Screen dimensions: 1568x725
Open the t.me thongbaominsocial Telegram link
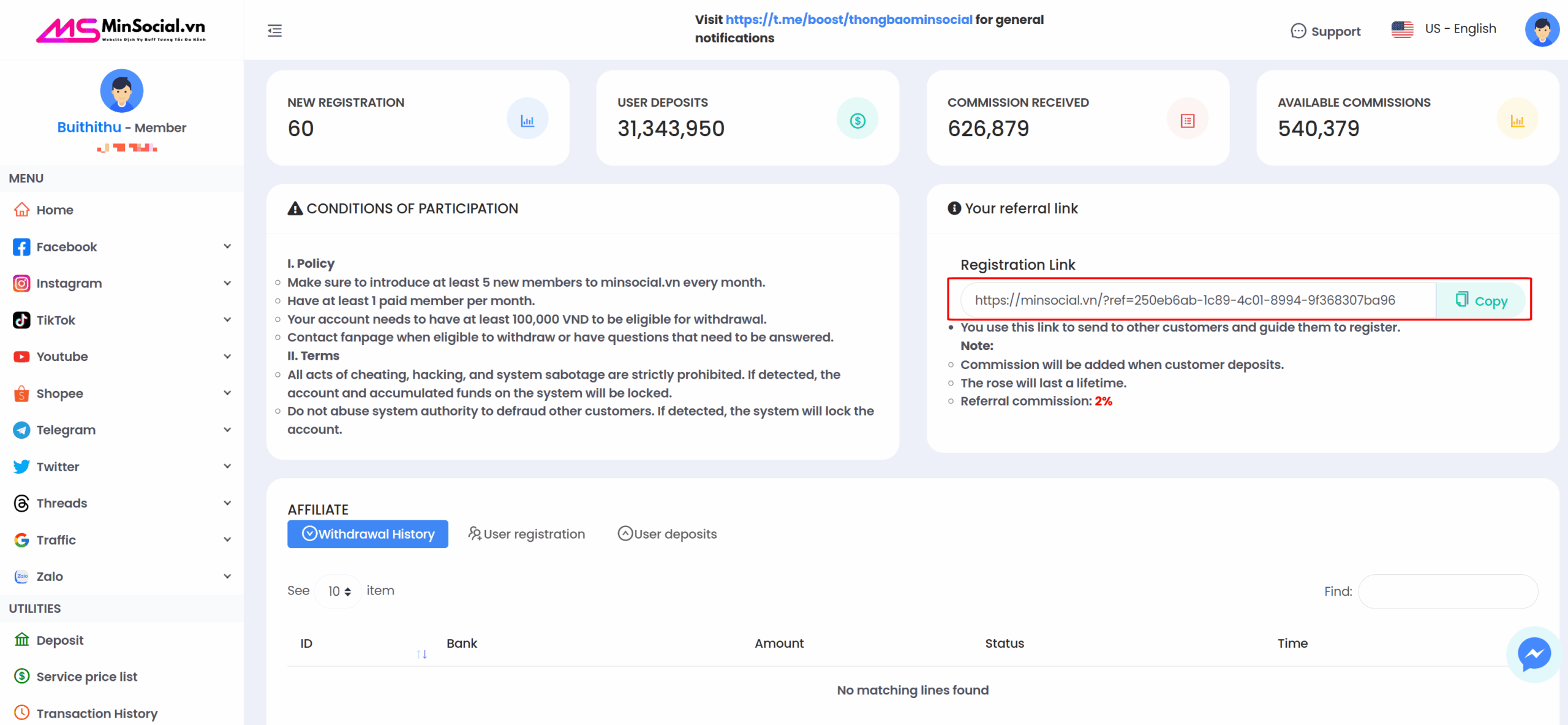pyautogui.click(x=849, y=20)
